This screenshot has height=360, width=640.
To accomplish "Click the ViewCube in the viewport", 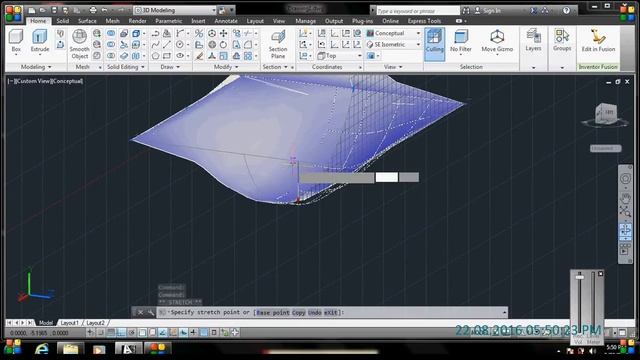I will (x=605, y=114).
